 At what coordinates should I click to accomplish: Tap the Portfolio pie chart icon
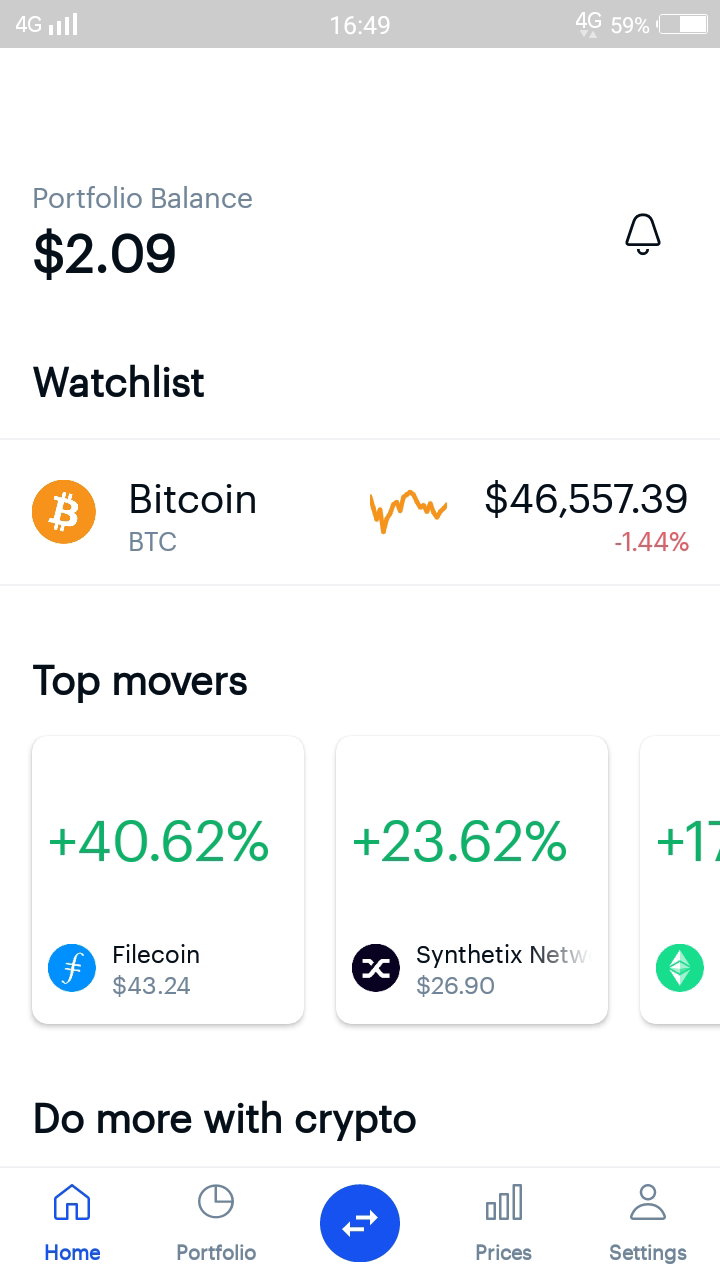coord(216,1202)
